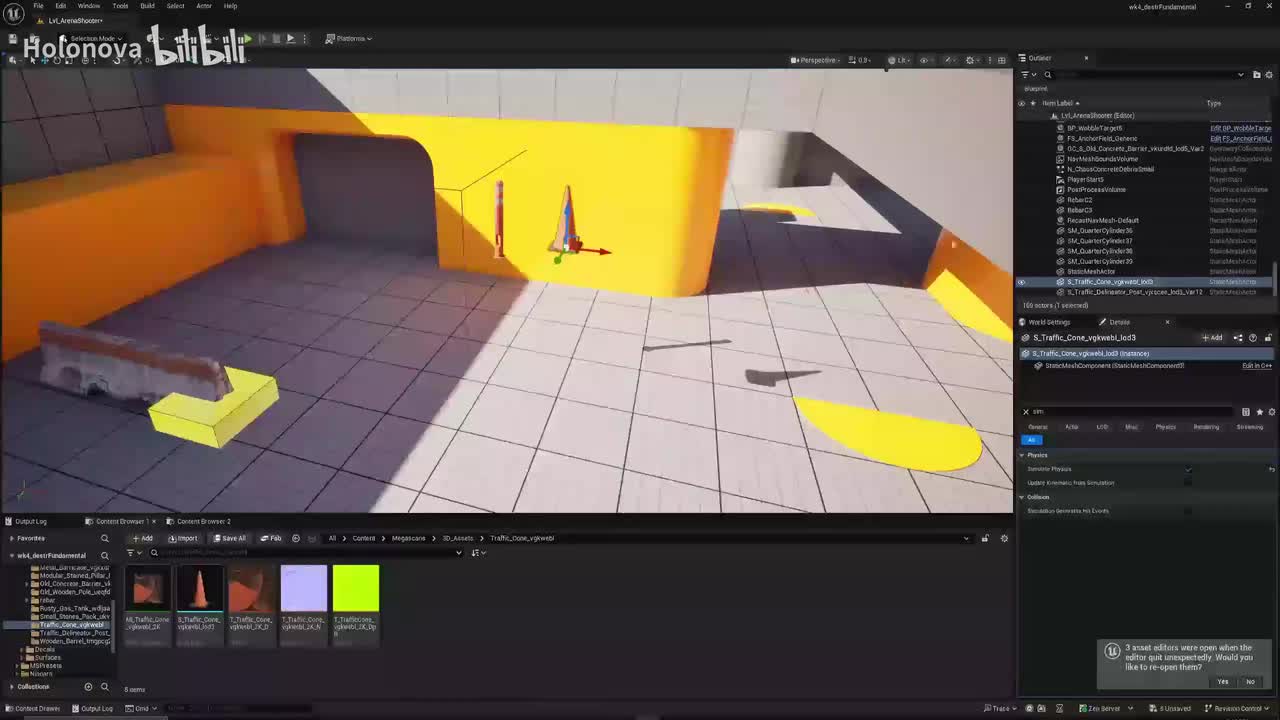Open Details property matrix icon
Viewport: 1280px width, 720px height.
click(1246, 412)
